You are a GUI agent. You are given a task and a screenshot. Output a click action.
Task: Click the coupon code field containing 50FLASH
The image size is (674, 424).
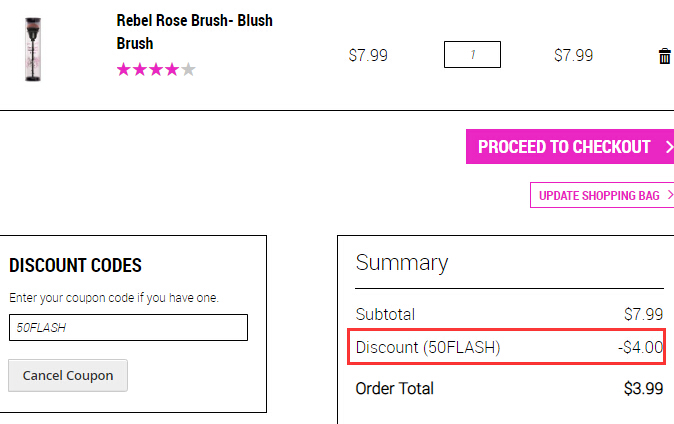(x=129, y=328)
